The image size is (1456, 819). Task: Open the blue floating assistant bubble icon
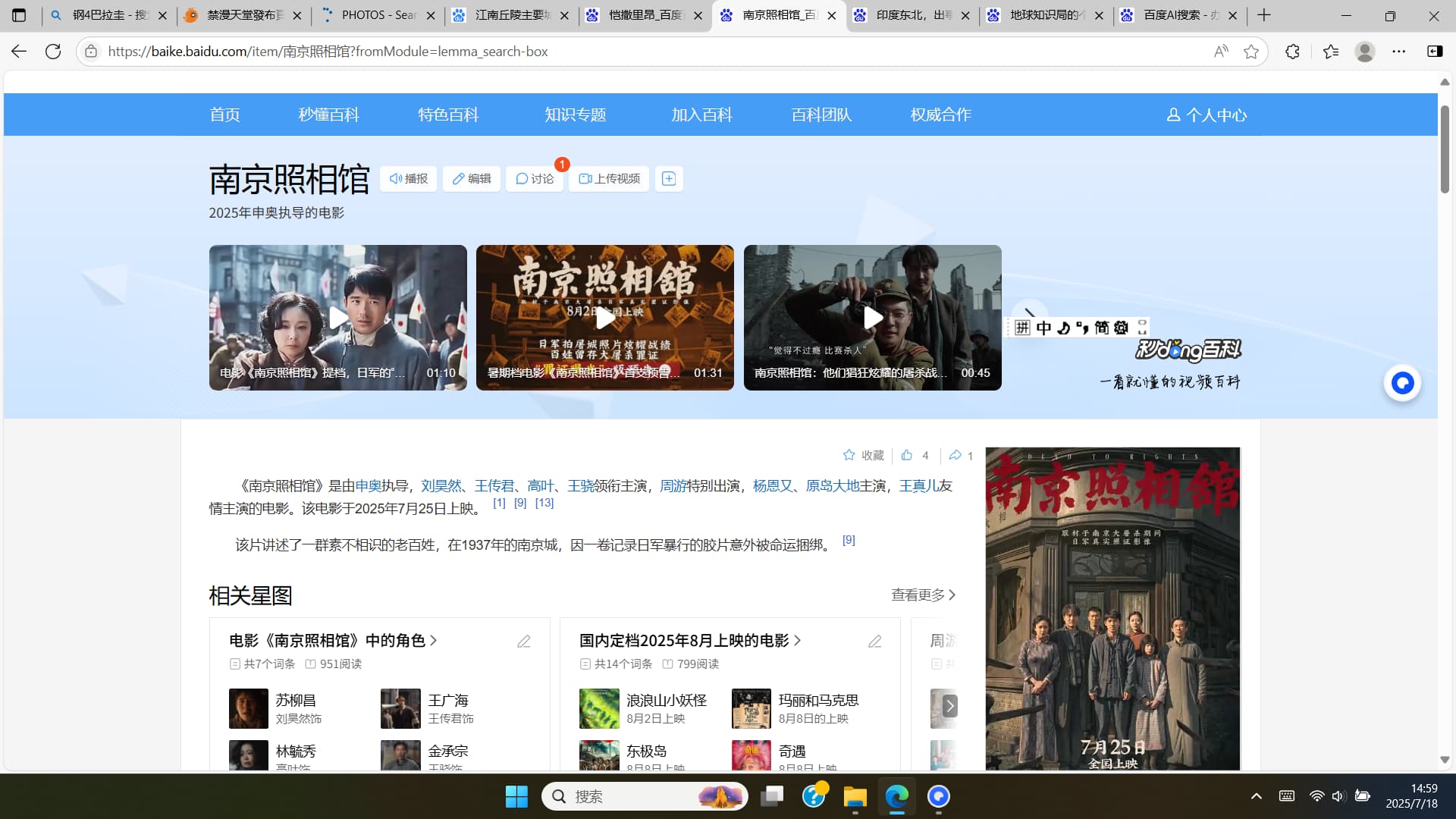1402,383
